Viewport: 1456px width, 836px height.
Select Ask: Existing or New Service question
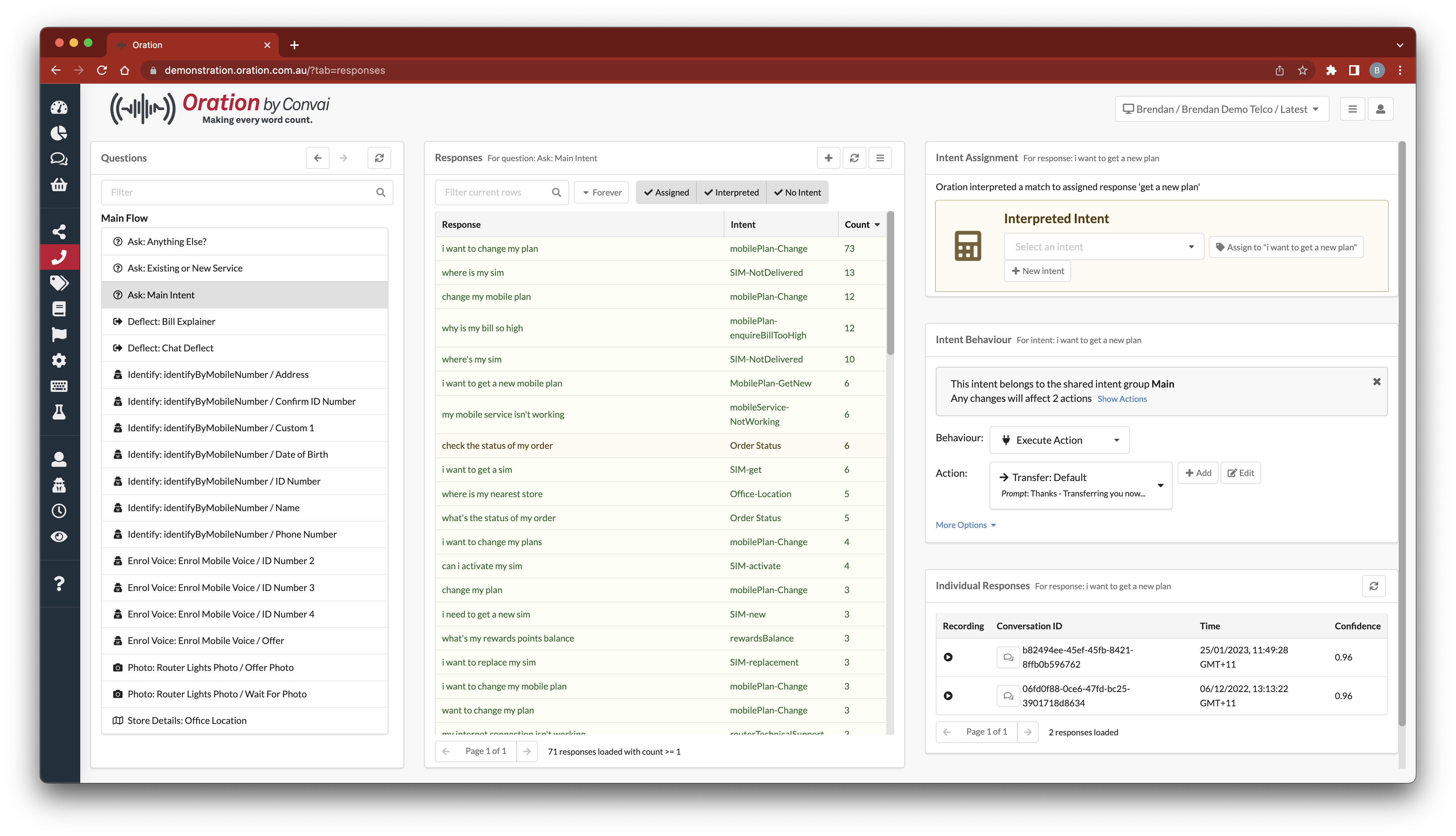tap(185, 268)
